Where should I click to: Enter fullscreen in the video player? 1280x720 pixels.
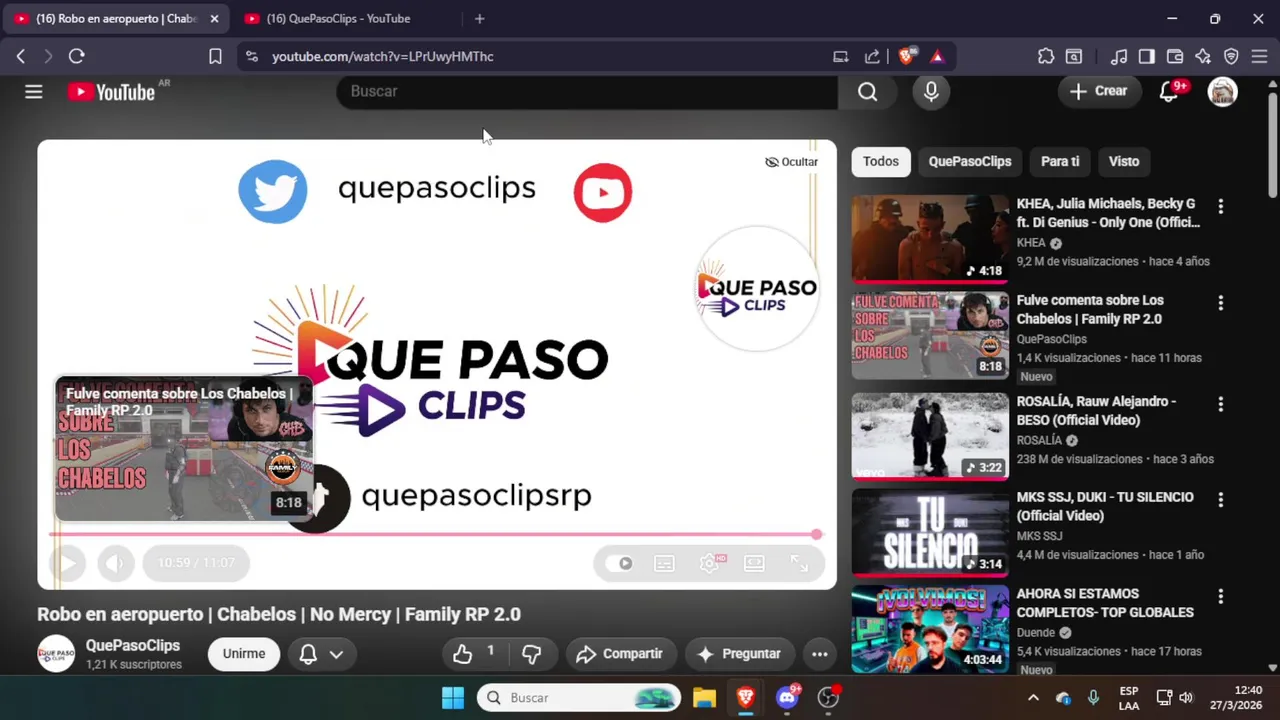799,563
